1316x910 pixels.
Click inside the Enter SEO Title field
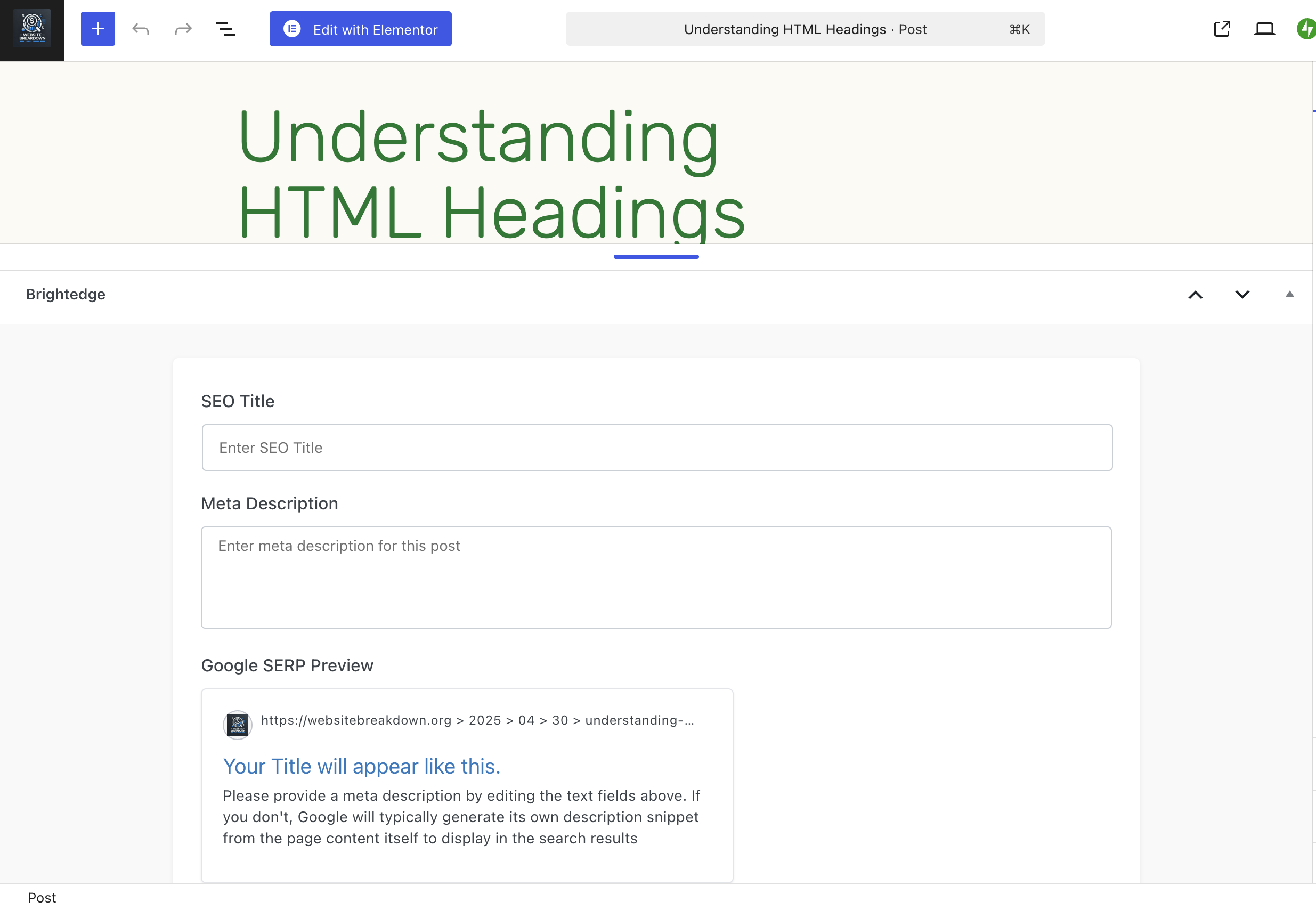pyautogui.click(x=656, y=447)
